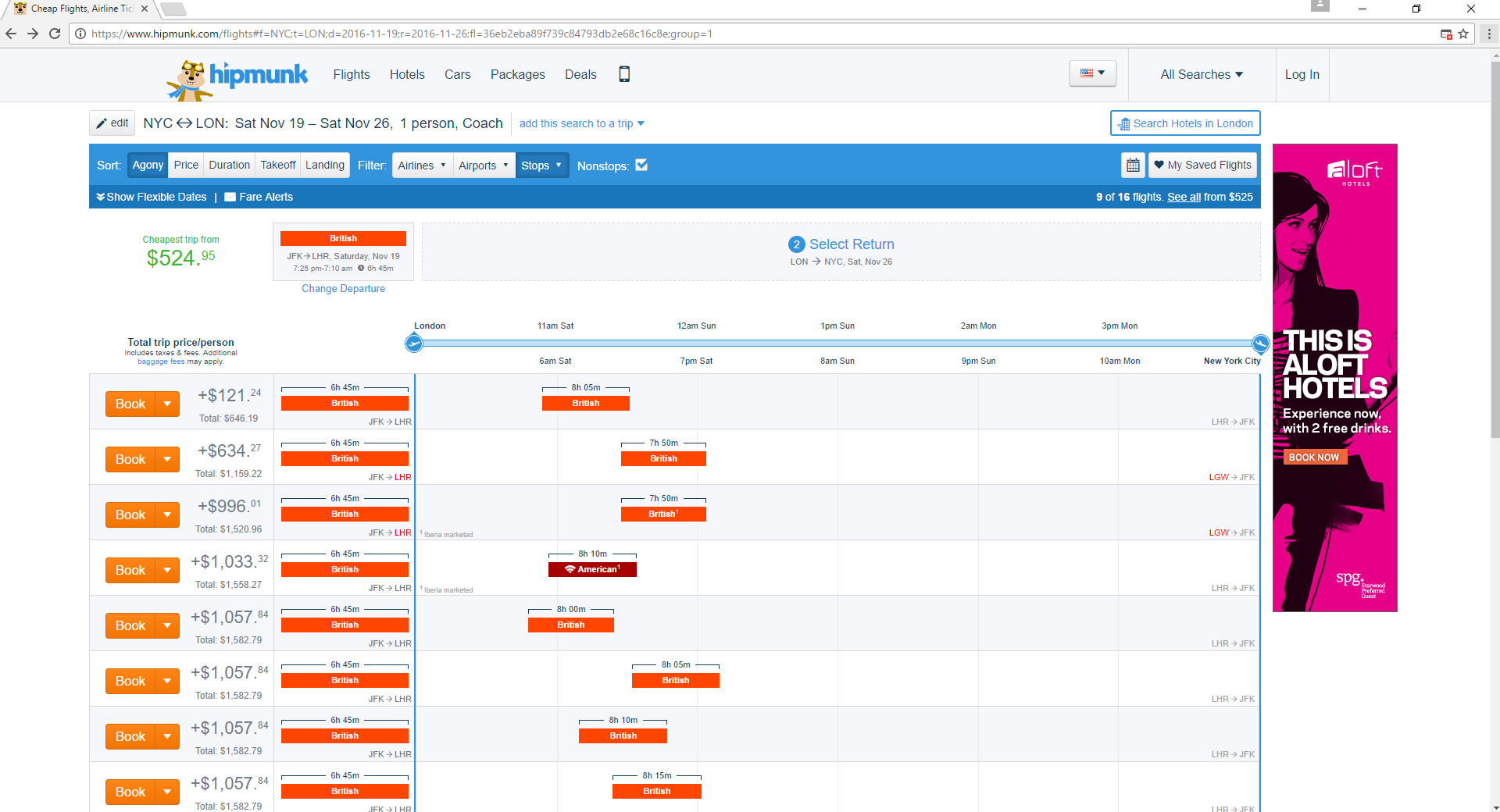Click the Fare Alerts envelope icon

pos(230,197)
